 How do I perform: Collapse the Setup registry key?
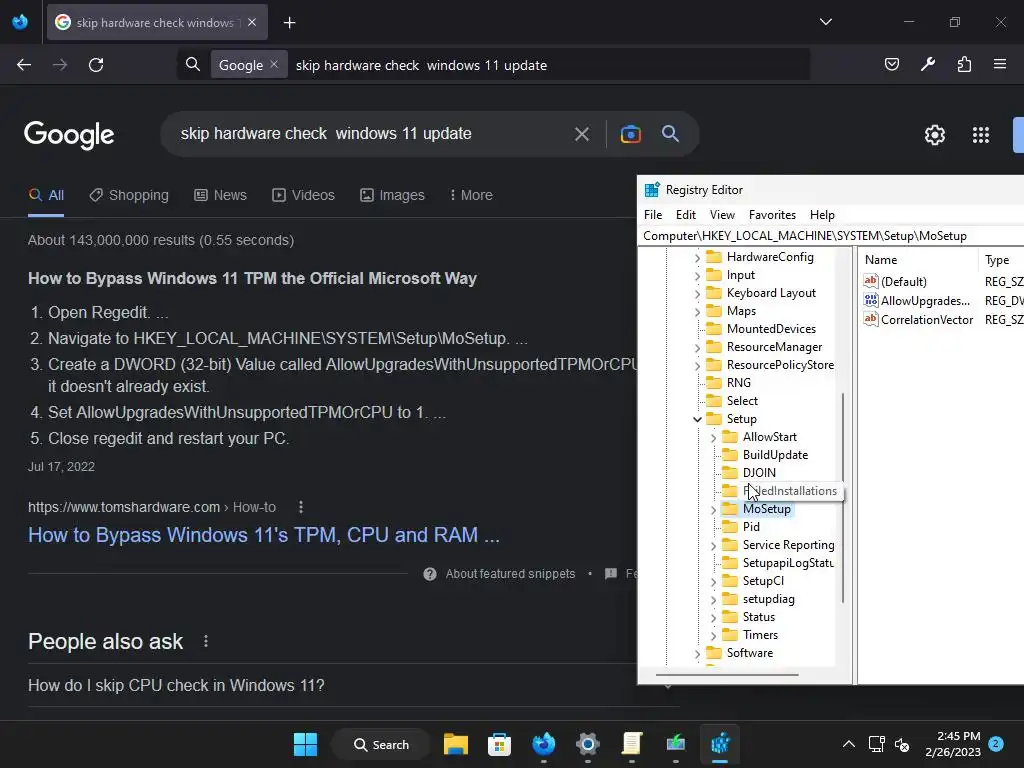[x=697, y=419]
